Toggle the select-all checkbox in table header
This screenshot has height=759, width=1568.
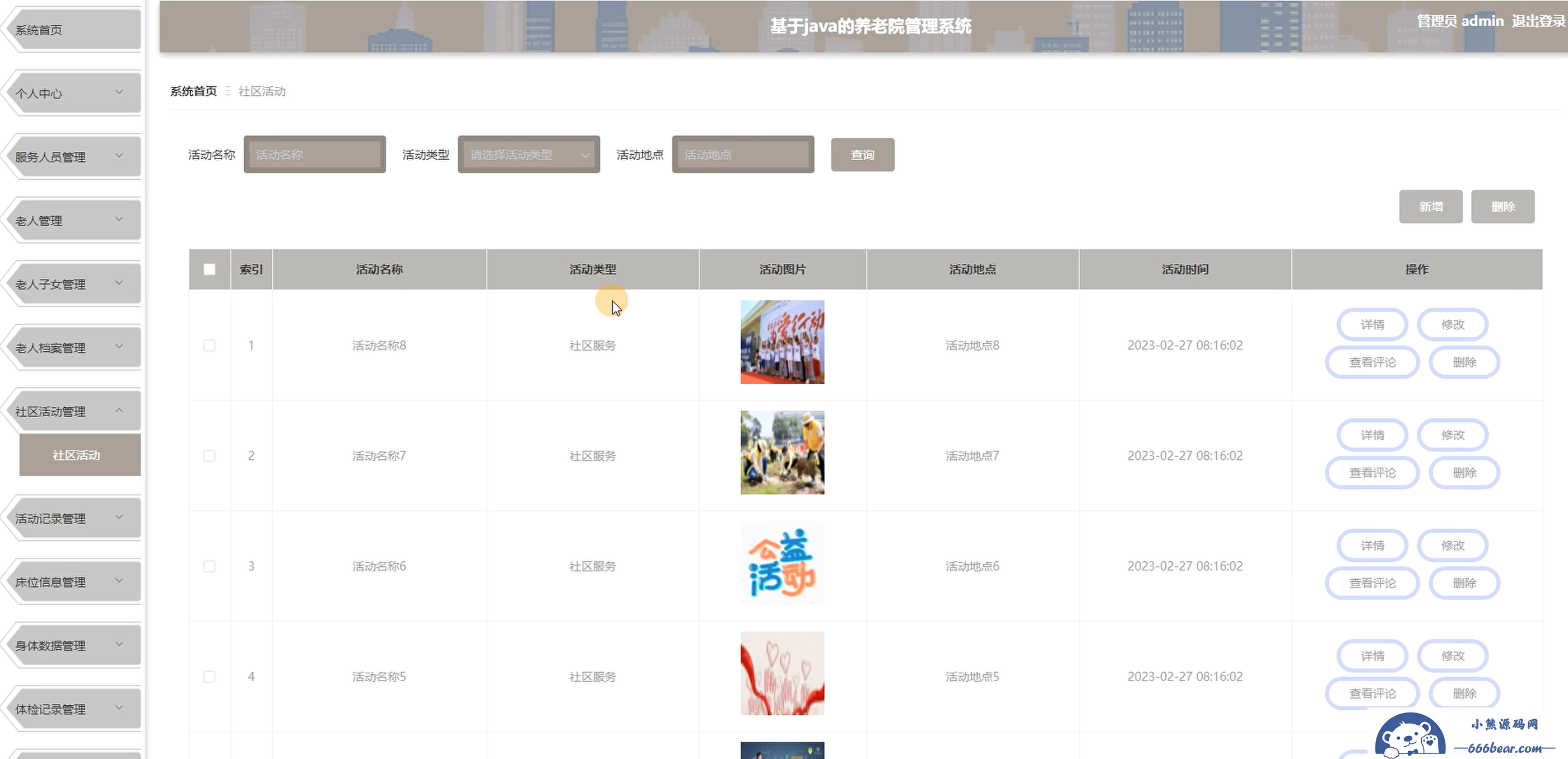[210, 269]
